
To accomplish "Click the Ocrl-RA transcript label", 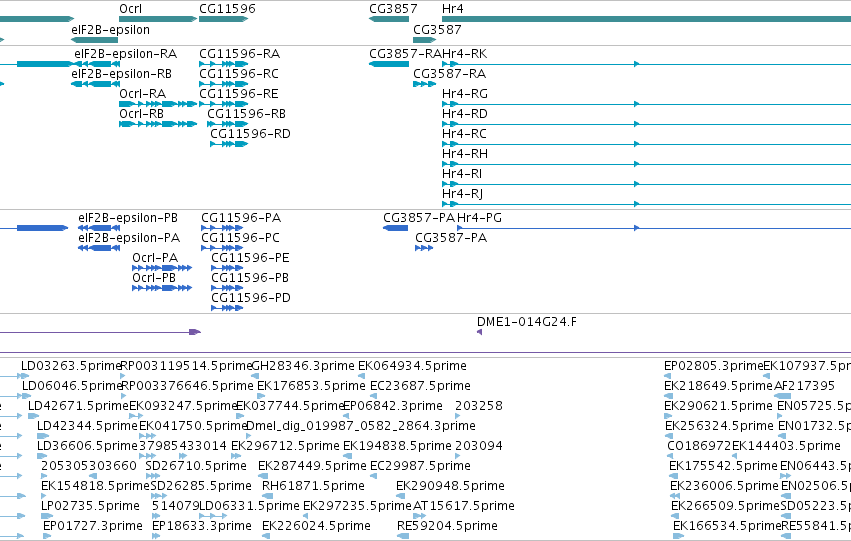I will [x=142, y=94].
